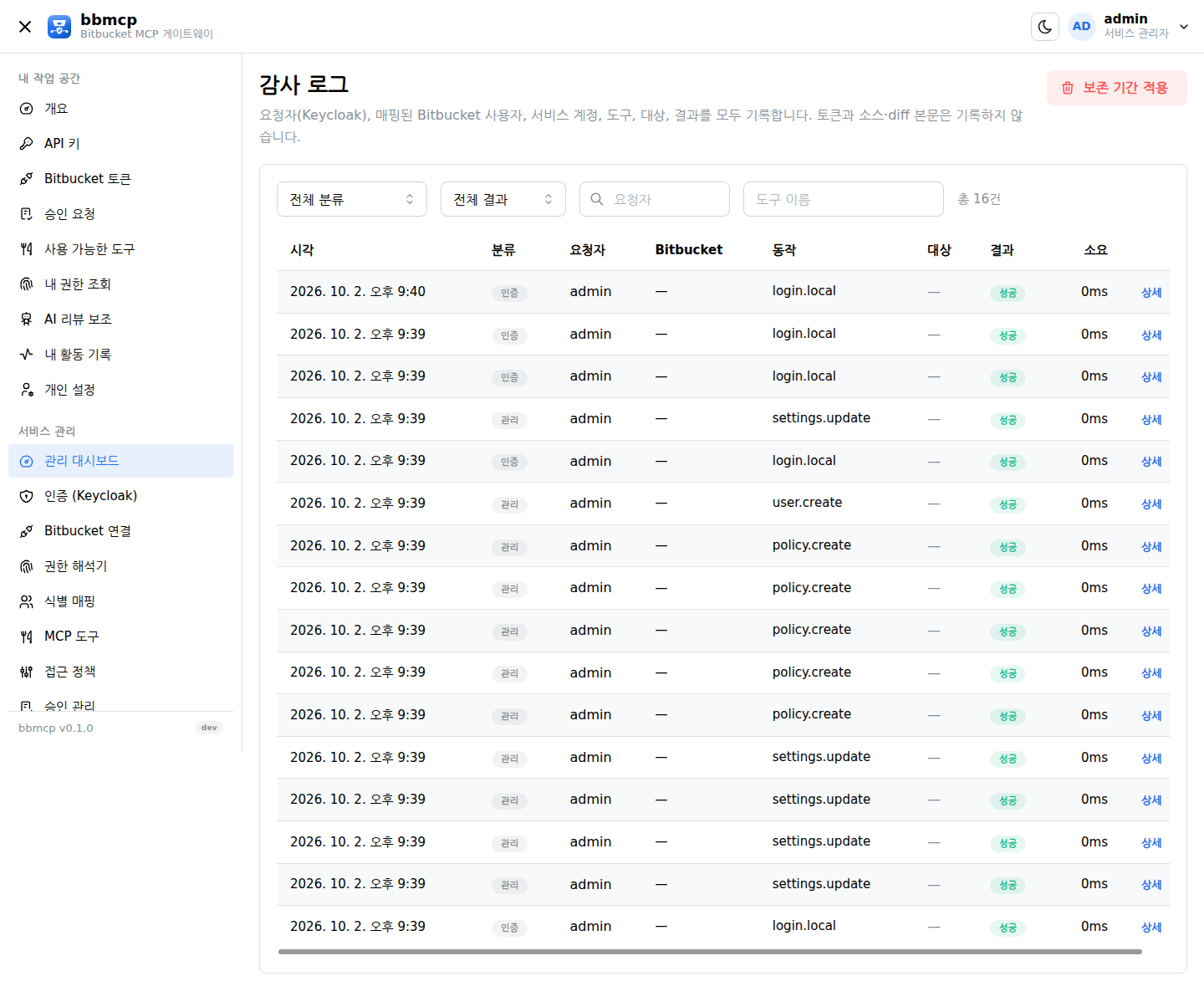This screenshot has width=1204, height=1007.
Task: Open Bitbucket 토큰 plug icon
Action: [27, 179]
